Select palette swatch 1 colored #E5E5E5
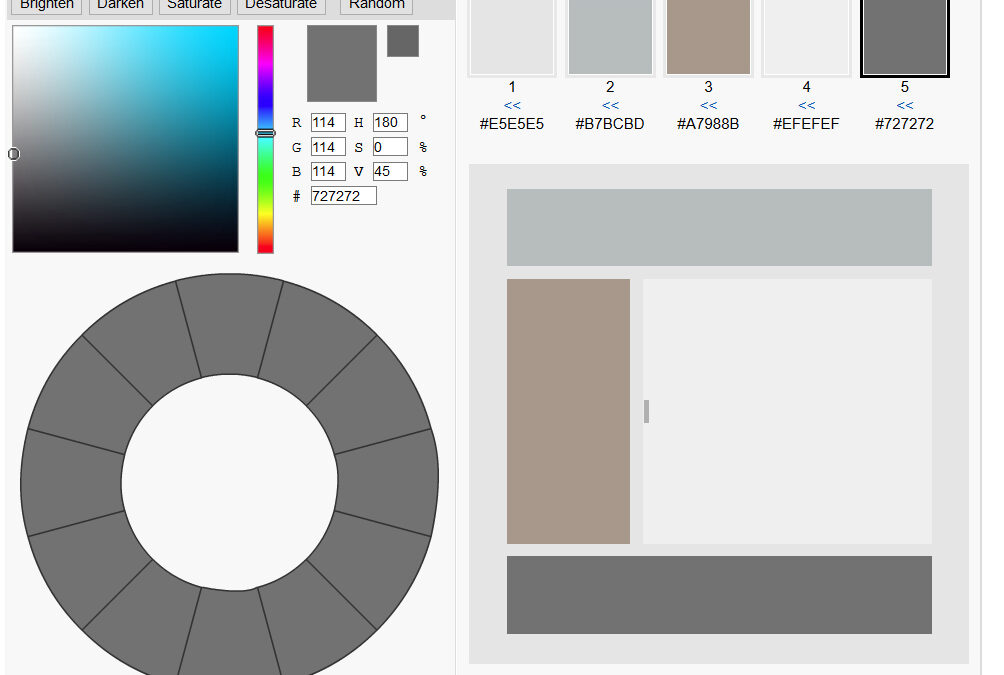The height and width of the screenshot is (675, 1004). [x=512, y=36]
